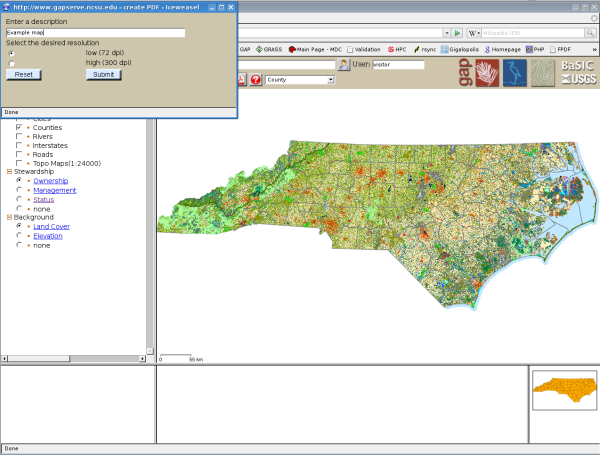Open the PHP bookmark
Viewport: 600px width, 455px height.
535,49
